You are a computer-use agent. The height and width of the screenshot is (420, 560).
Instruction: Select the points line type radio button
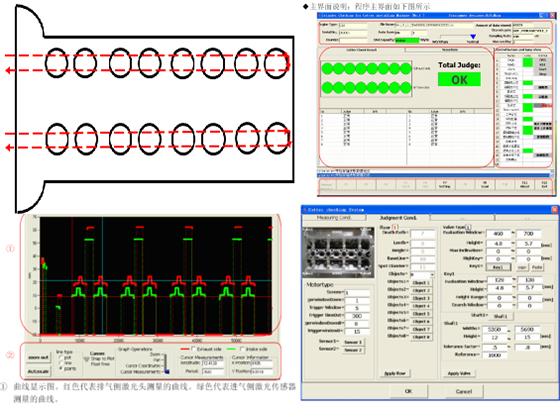click(61, 368)
